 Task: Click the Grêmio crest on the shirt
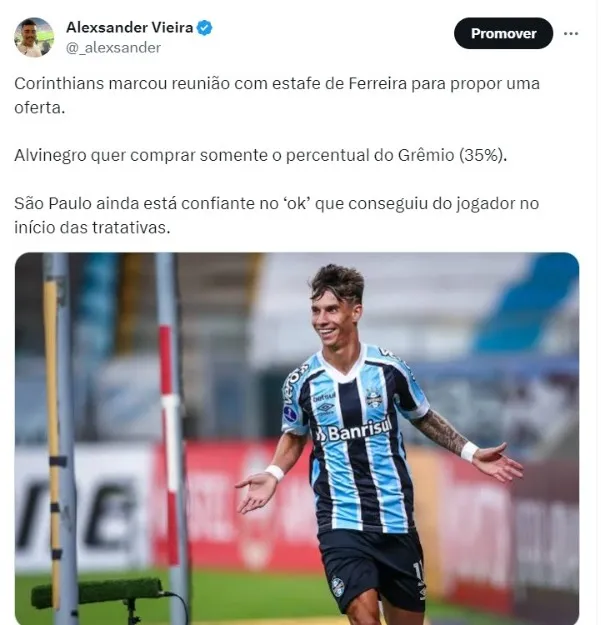(x=374, y=398)
